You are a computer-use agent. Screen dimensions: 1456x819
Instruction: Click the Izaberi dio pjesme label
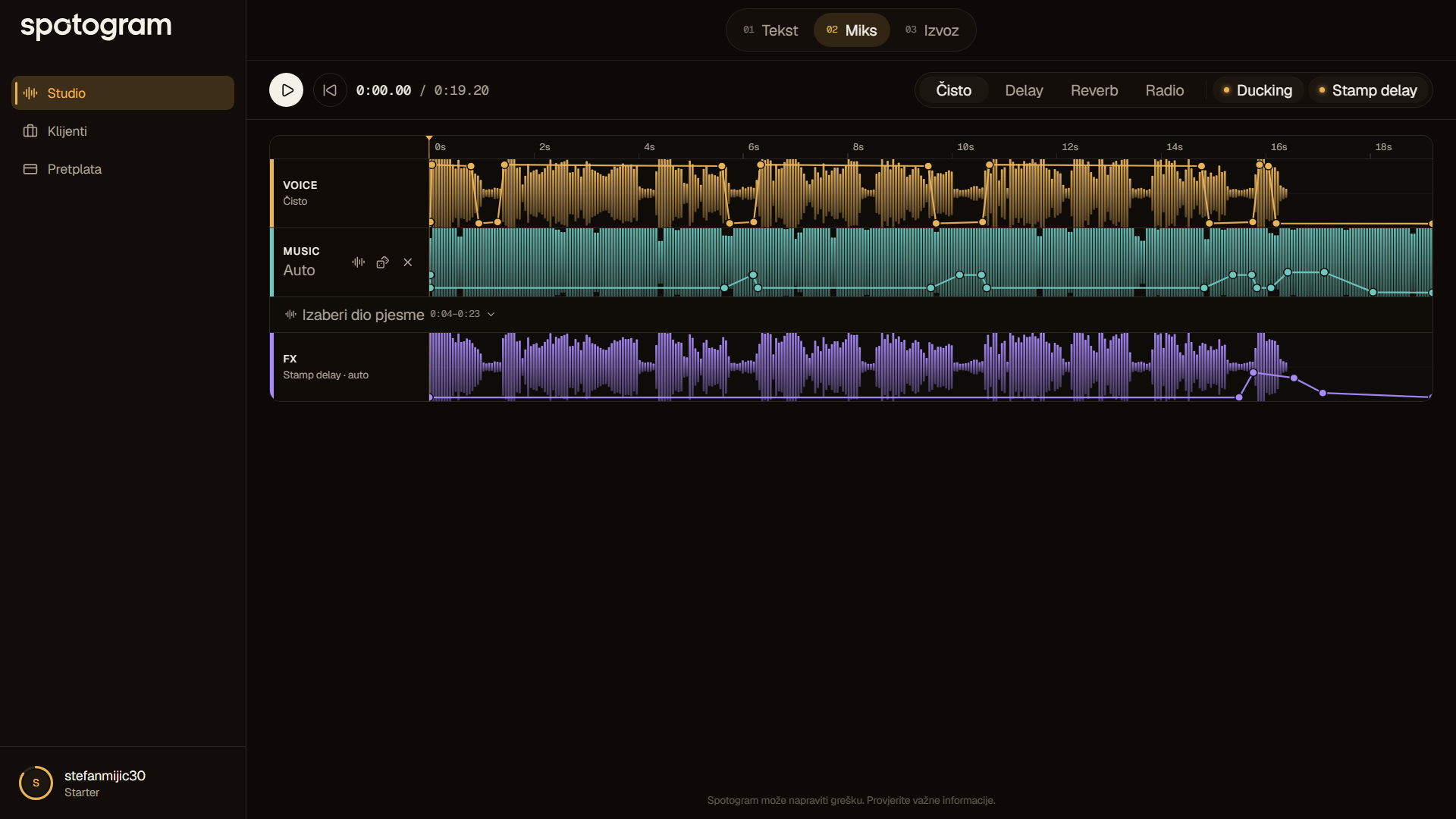point(363,315)
